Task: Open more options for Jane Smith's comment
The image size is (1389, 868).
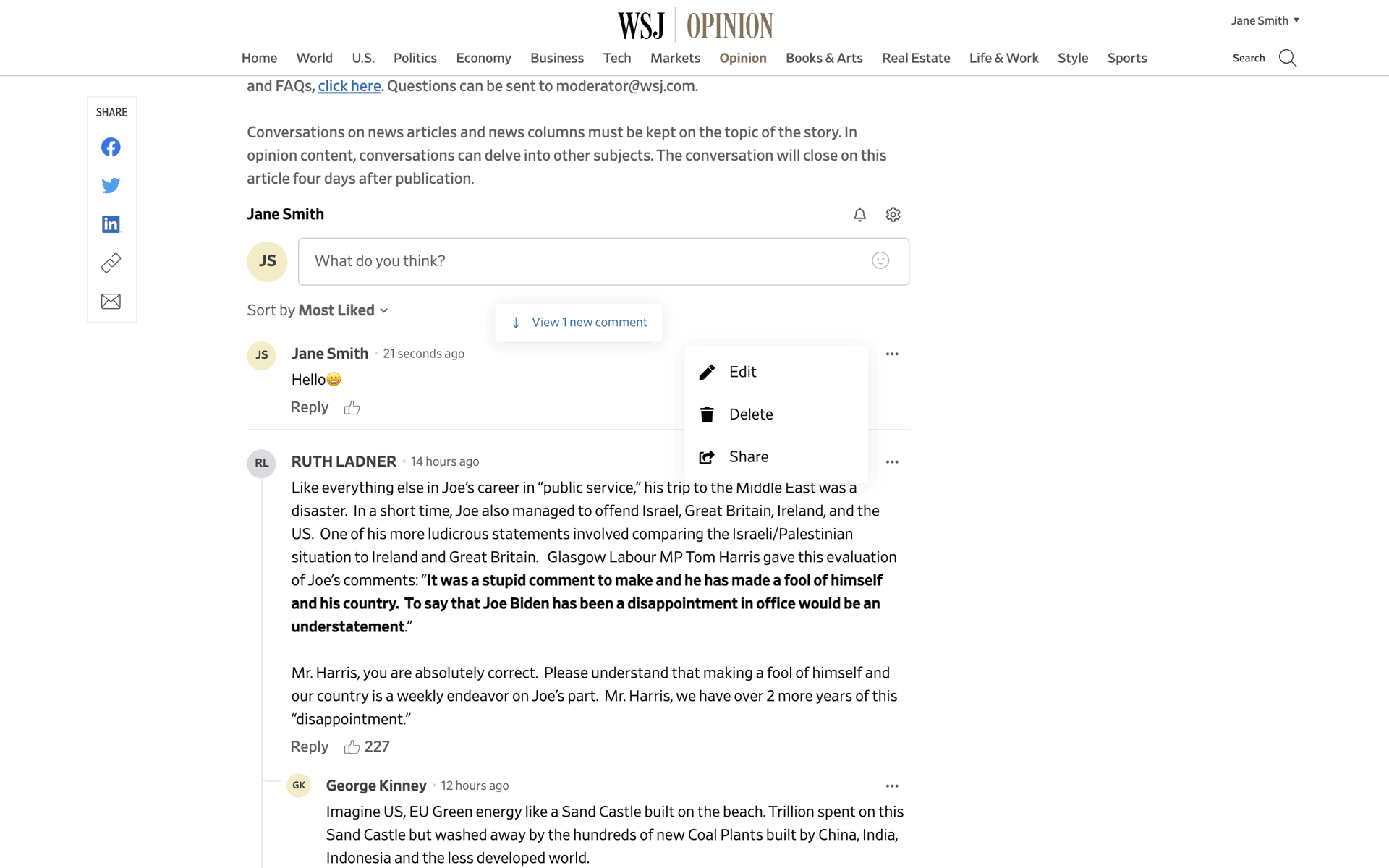Action: click(892, 354)
